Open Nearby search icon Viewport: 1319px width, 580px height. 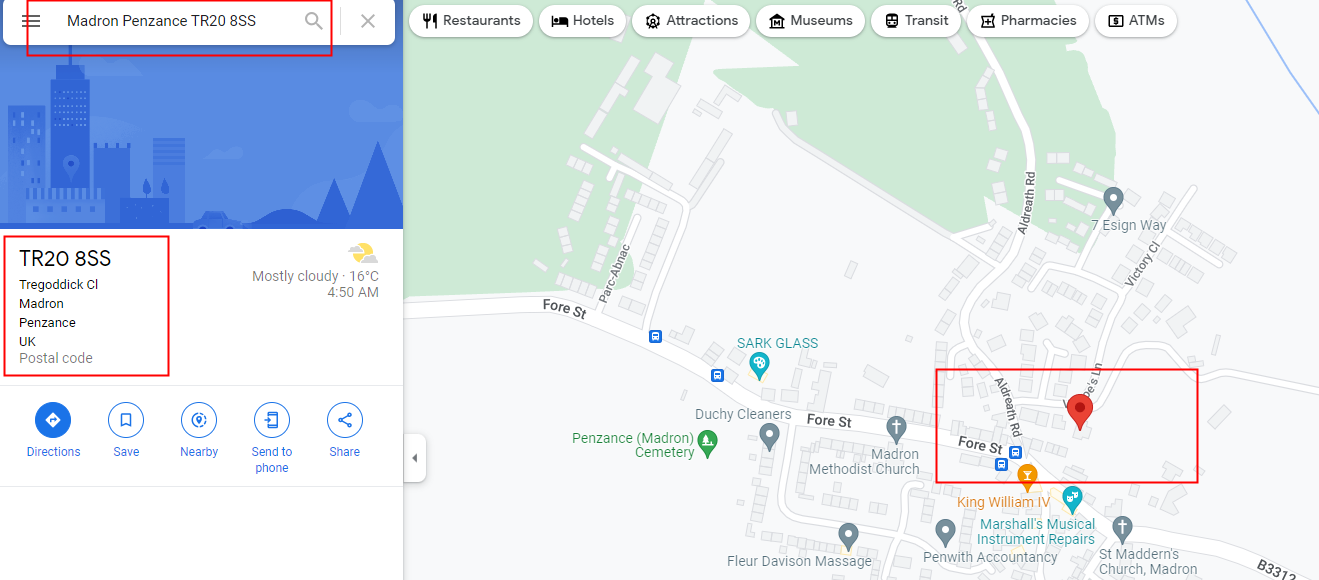199,420
